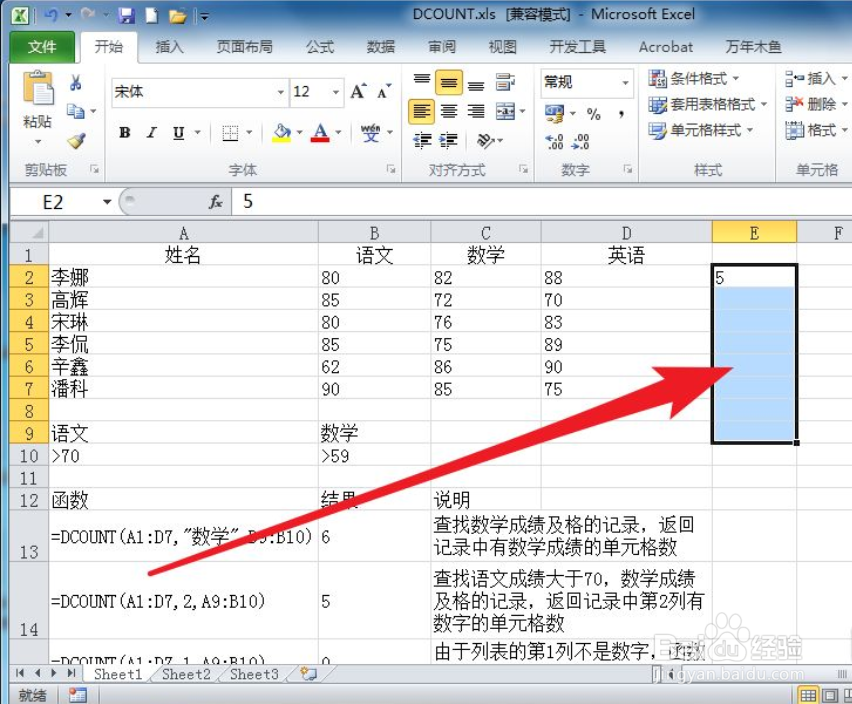Open the conditional formatting (条件格式) icon
The height and width of the screenshot is (704, 852).
pos(695,79)
